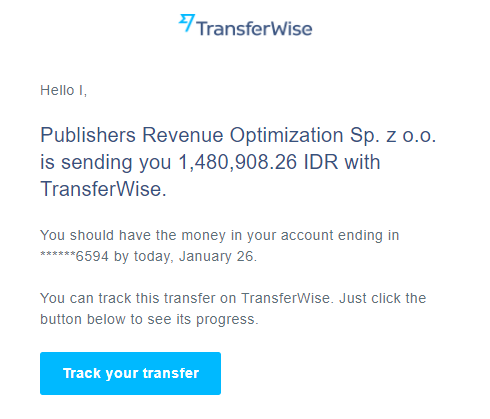
Task: Click the IDR currency code
Action: [321, 162]
